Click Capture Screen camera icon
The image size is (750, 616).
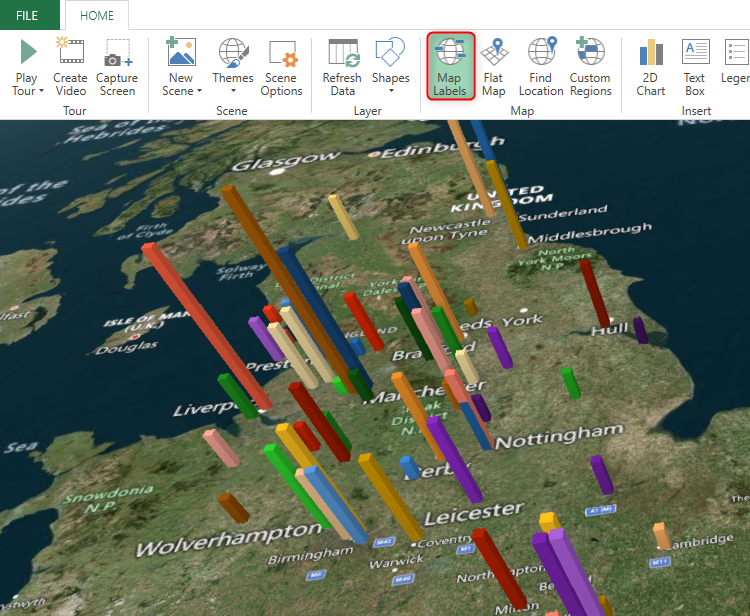118,52
